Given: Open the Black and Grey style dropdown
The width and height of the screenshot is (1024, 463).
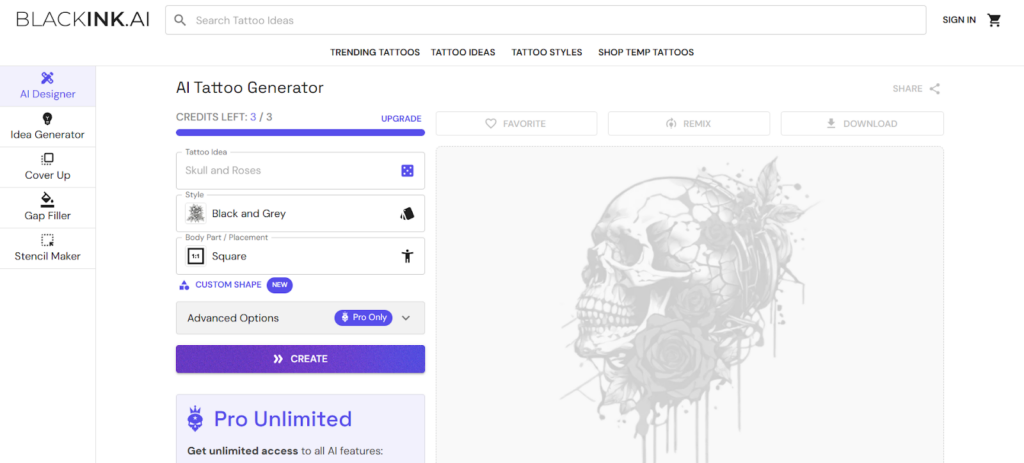Looking at the screenshot, I should tap(290, 214).
